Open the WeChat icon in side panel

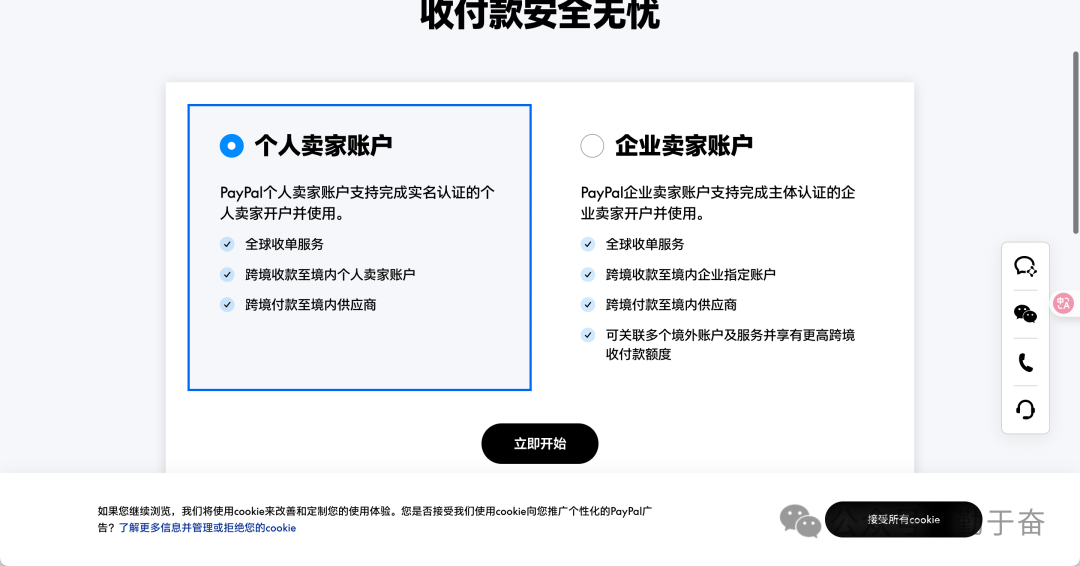[1026, 314]
